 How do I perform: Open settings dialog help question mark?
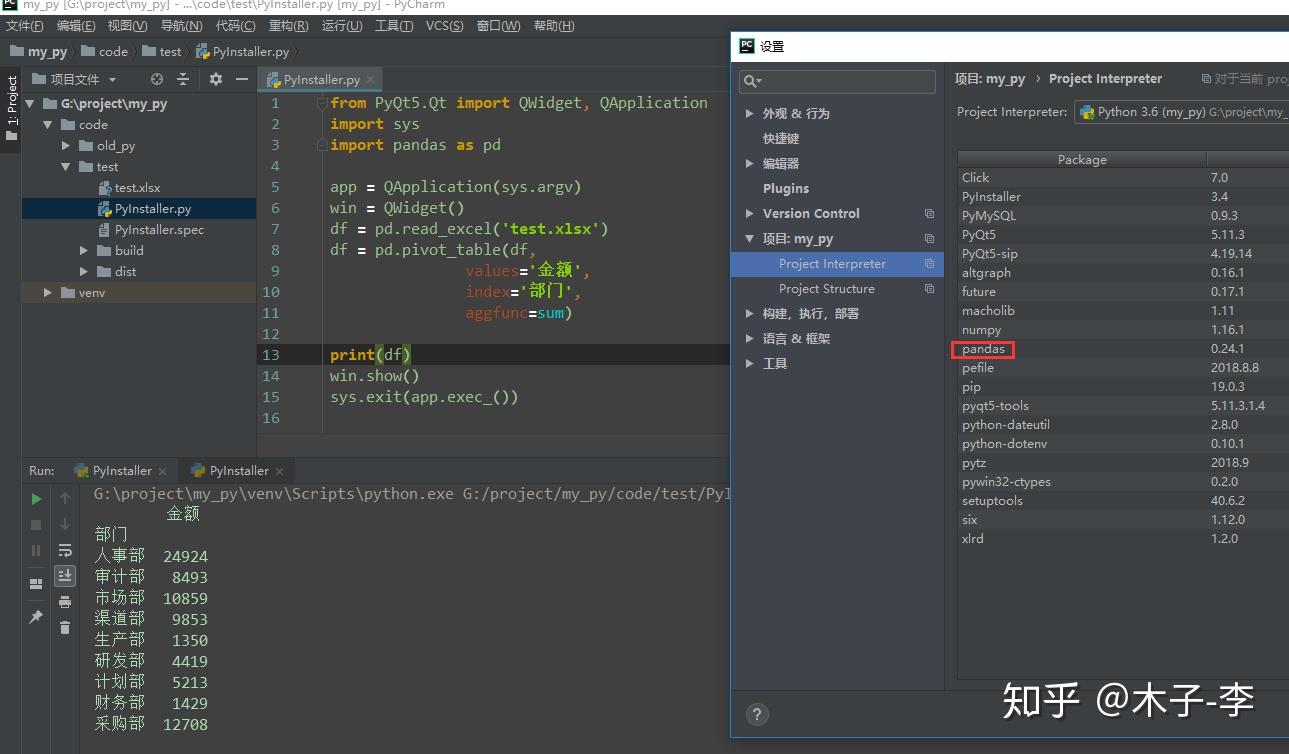click(x=757, y=714)
